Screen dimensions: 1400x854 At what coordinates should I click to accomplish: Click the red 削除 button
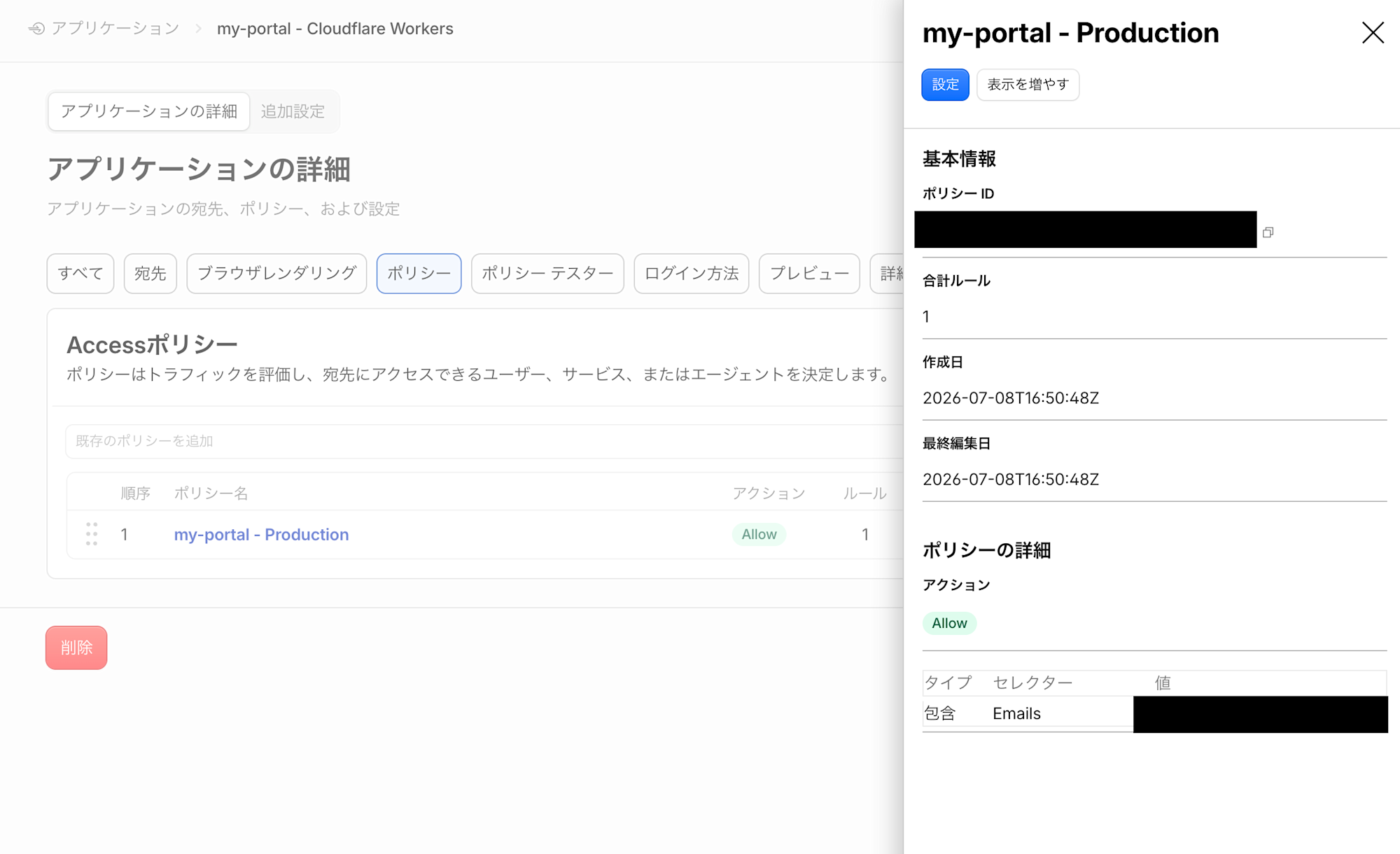[76, 647]
